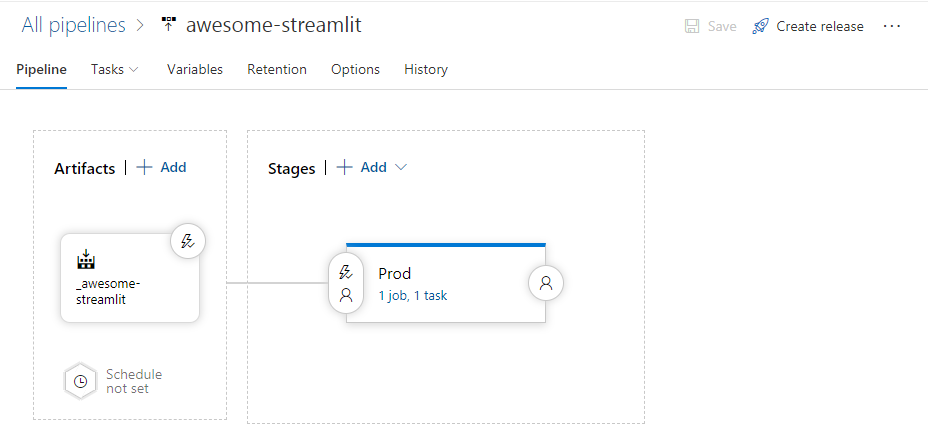Click the release pipeline icon beside awesome-streamlit
Viewport: 928px width, 433px height.
(x=168, y=25)
